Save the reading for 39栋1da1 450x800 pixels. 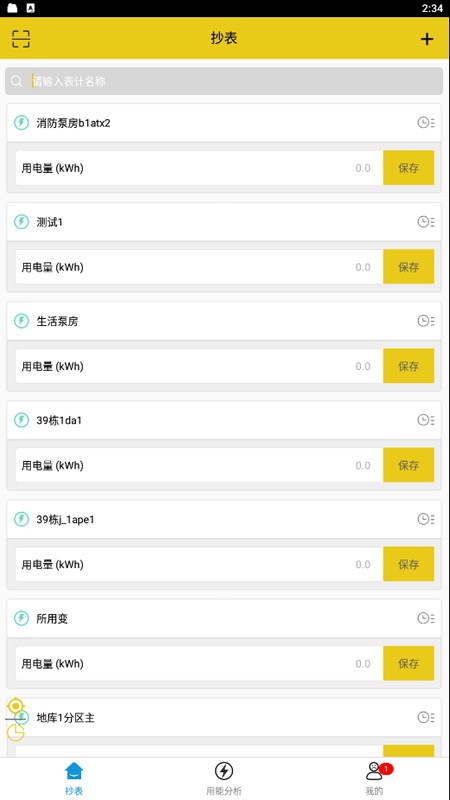coord(409,465)
